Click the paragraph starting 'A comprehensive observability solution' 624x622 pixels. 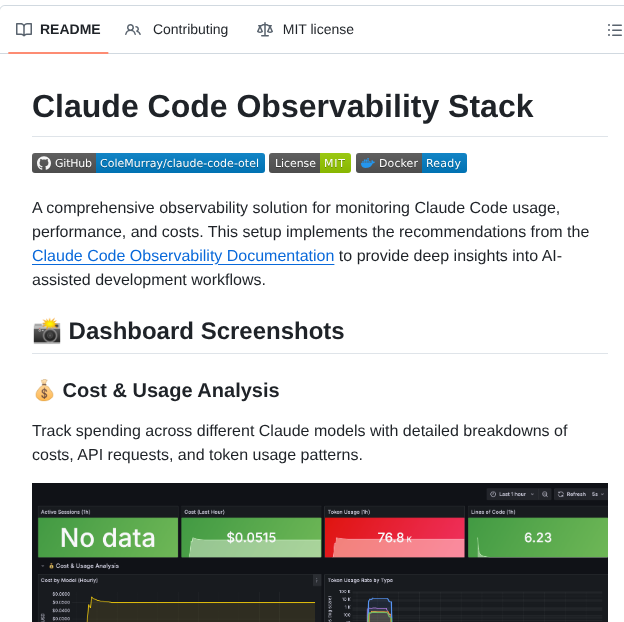310,244
